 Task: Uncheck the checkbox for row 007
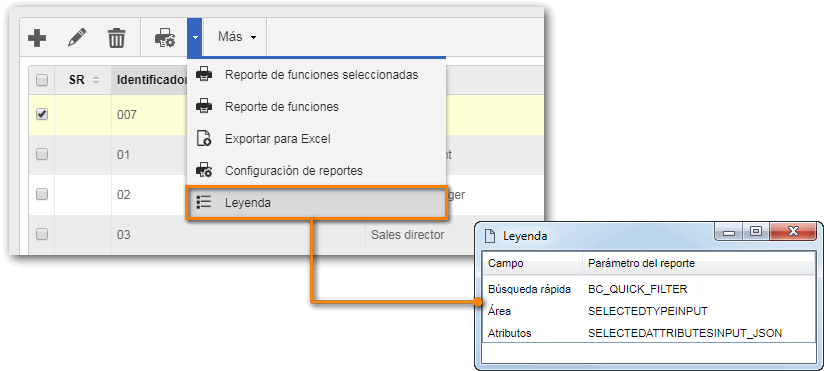42,114
